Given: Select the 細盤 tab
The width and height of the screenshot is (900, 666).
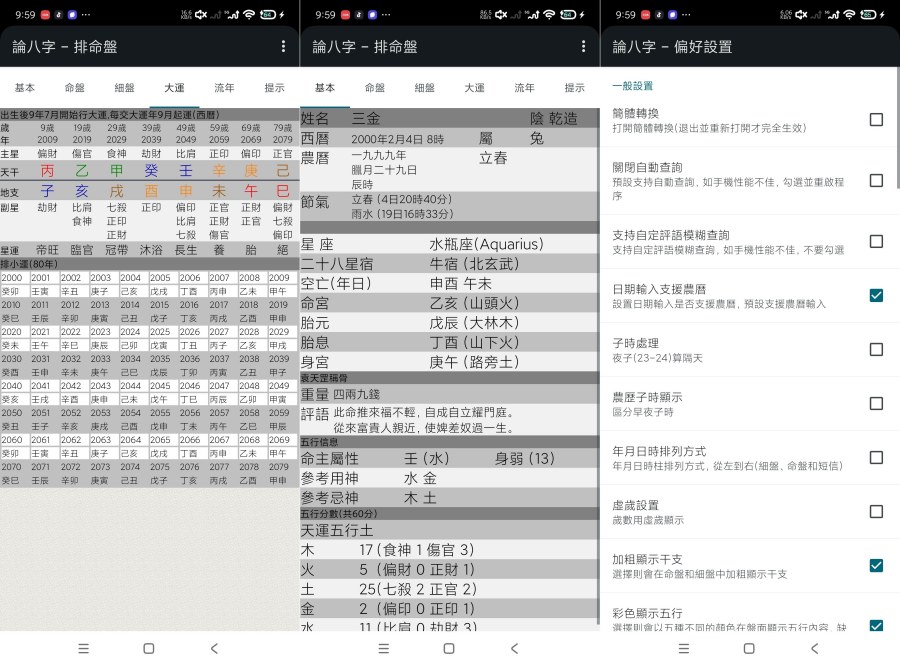Looking at the screenshot, I should [124, 88].
